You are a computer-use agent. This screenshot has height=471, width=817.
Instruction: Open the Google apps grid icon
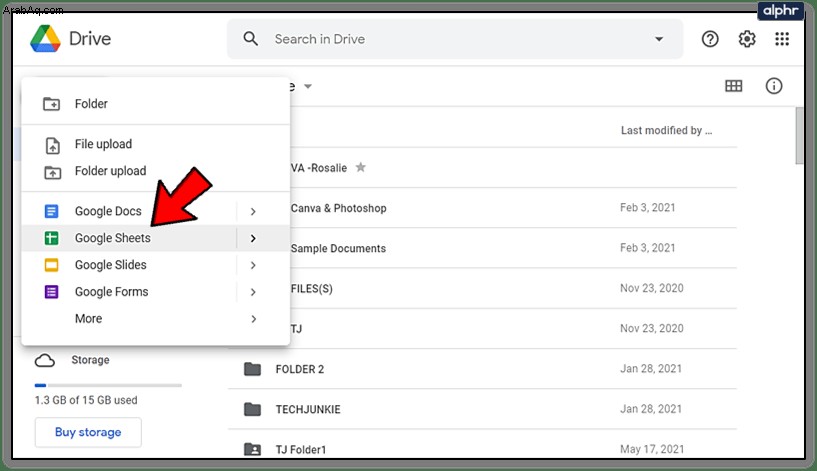(x=782, y=39)
